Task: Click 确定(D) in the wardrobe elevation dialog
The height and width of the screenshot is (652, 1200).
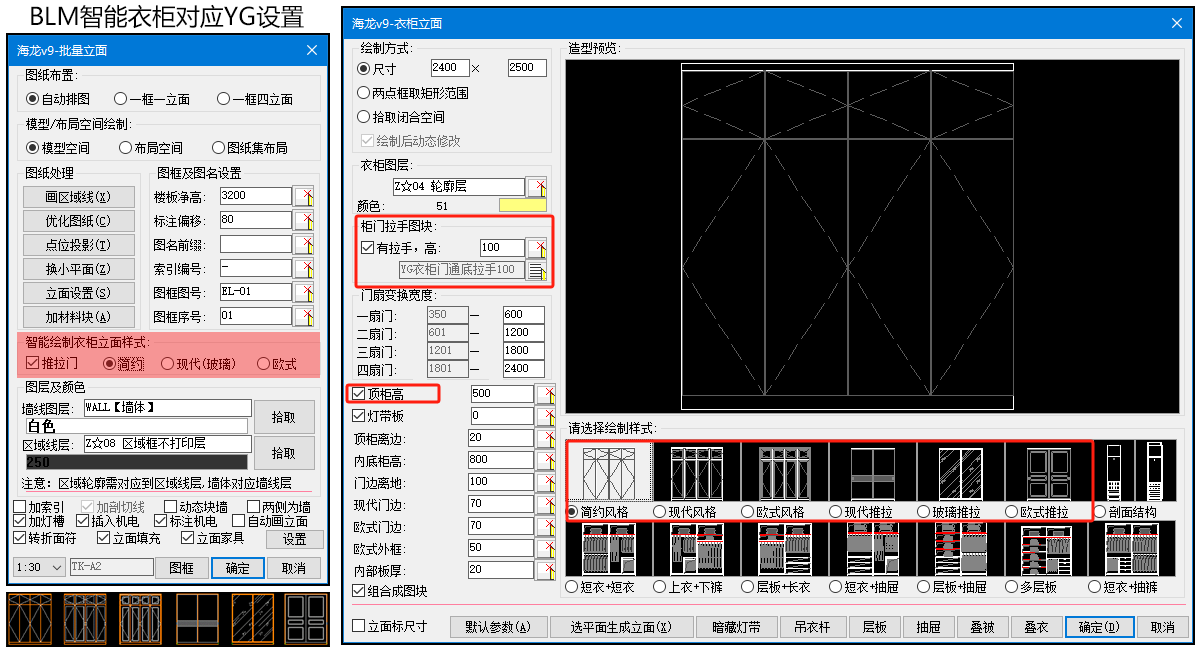Action: (1099, 627)
